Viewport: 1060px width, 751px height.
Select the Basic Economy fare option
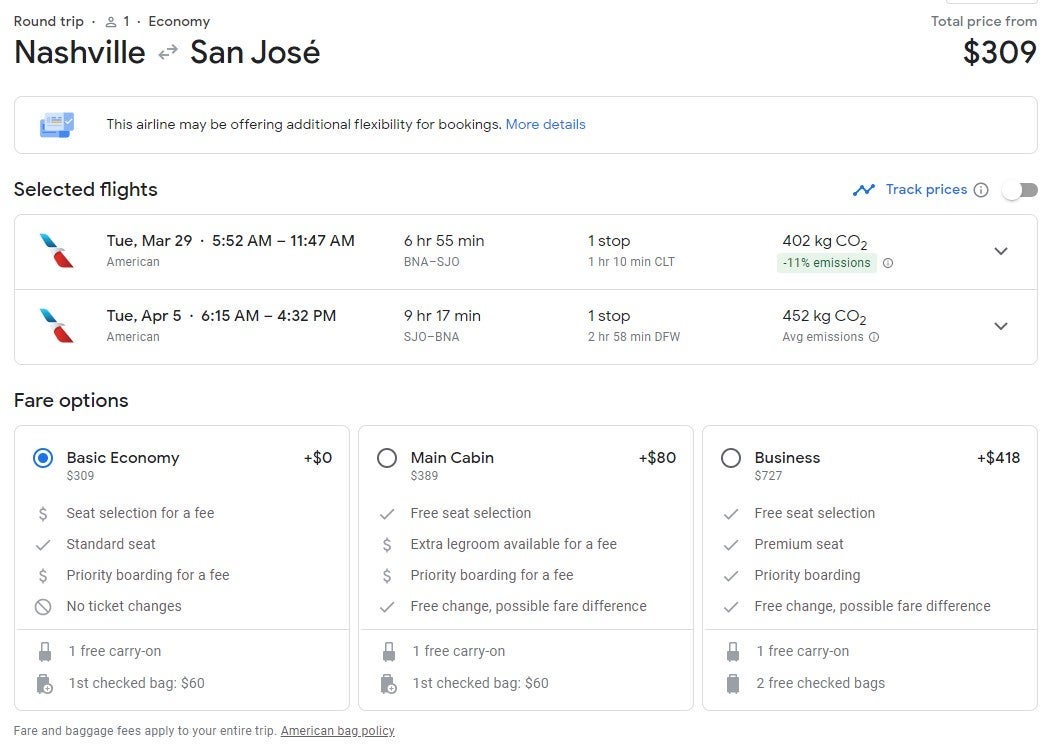[43, 458]
